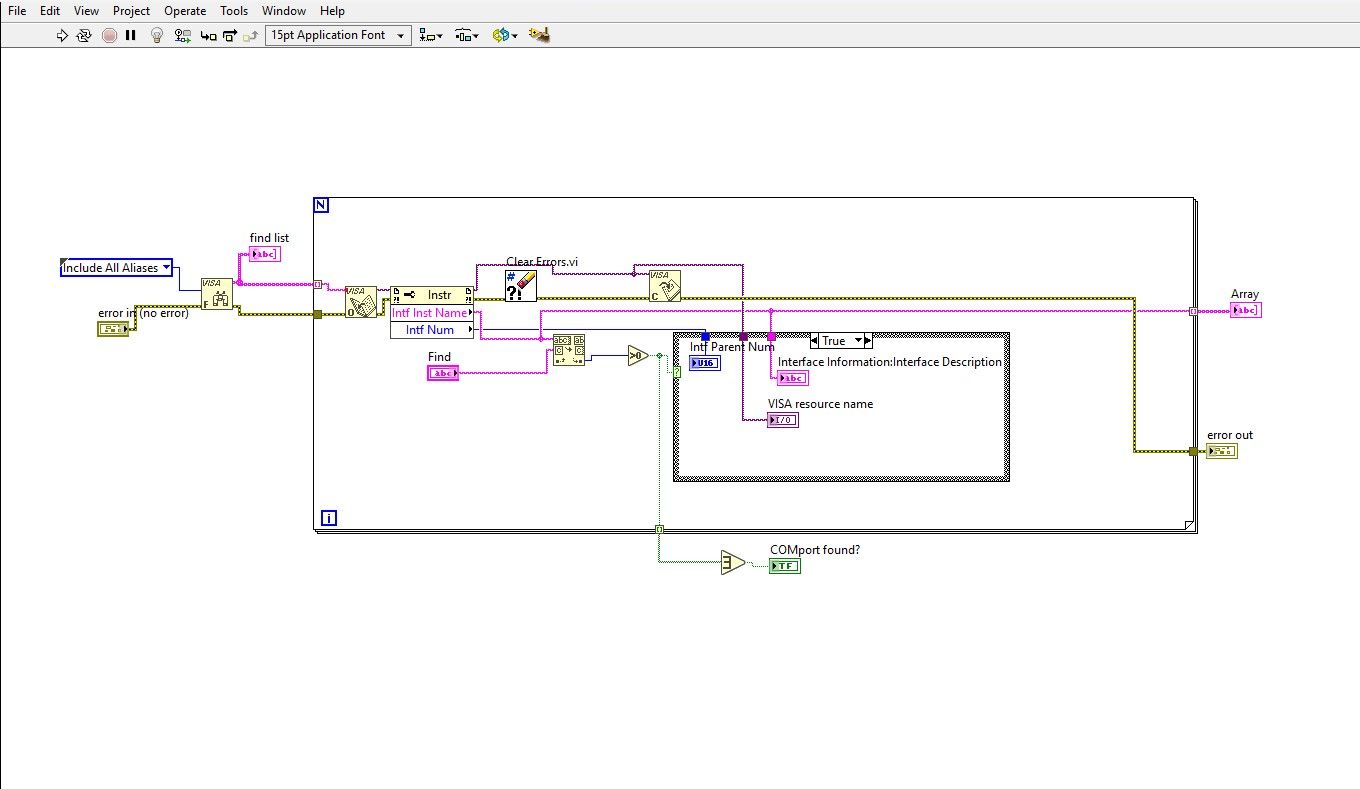Toggle Run Continuously mode
Screen dimensions: 1360x789
[85, 35]
